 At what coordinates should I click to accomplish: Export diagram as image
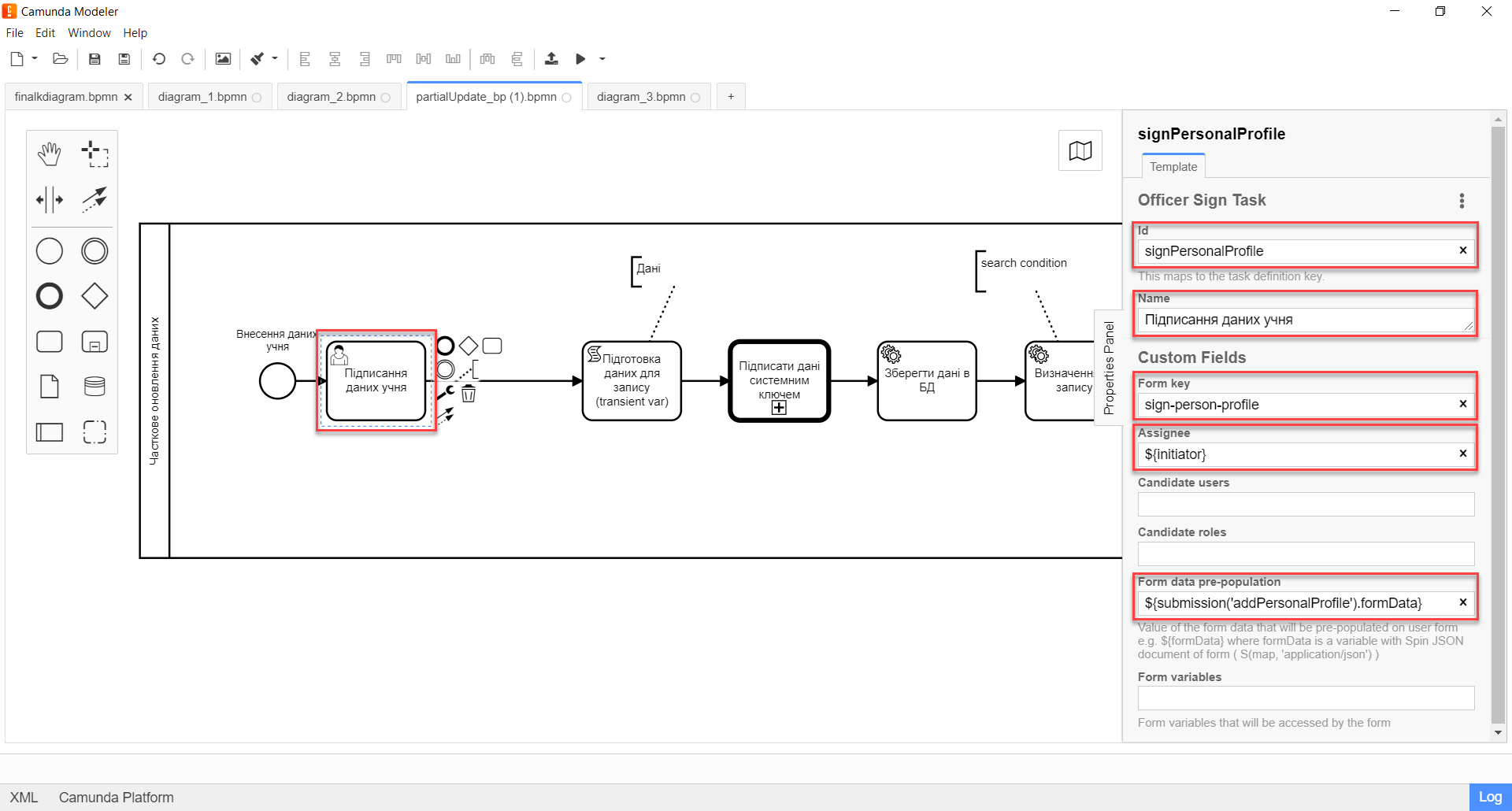click(x=223, y=59)
